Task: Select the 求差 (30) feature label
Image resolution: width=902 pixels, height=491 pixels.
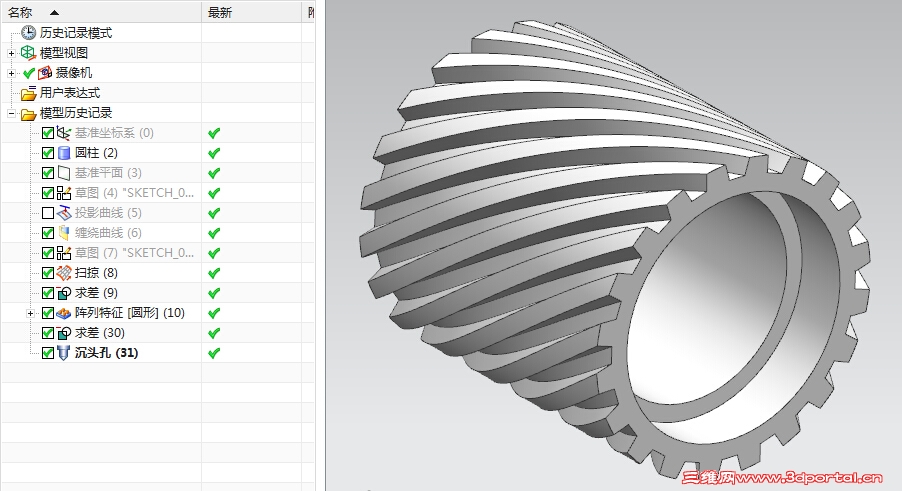Action: click(100, 333)
